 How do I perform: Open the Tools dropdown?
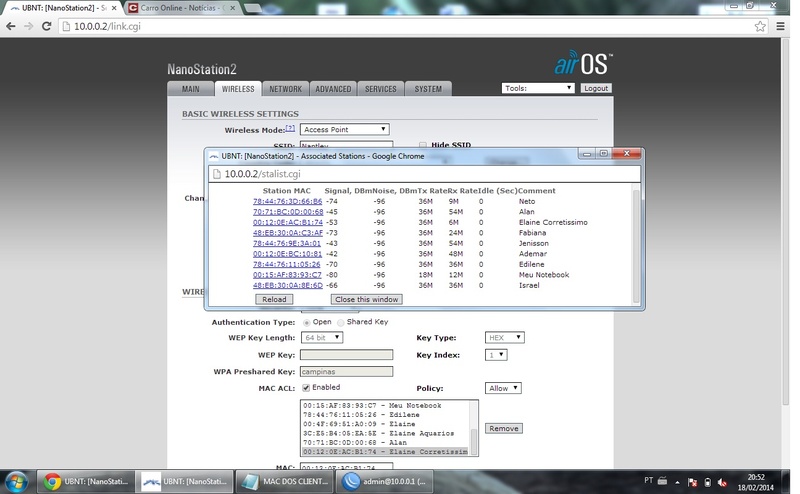coord(538,88)
